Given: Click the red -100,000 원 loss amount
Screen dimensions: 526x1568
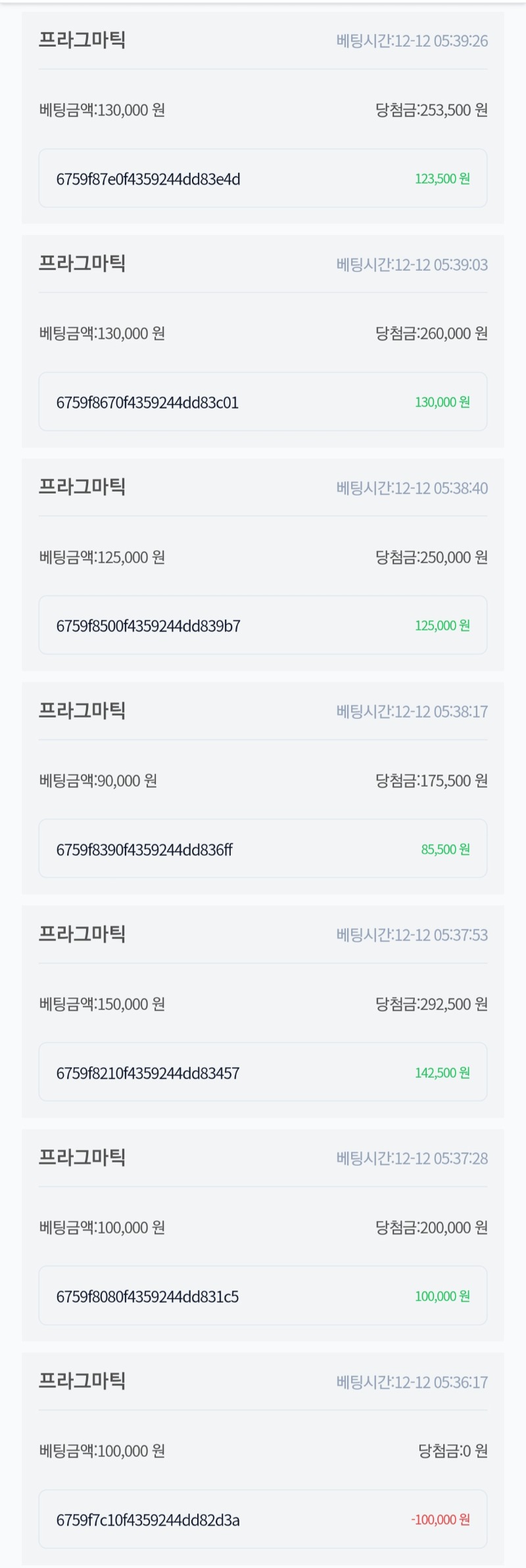Looking at the screenshot, I should pos(440,1519).
